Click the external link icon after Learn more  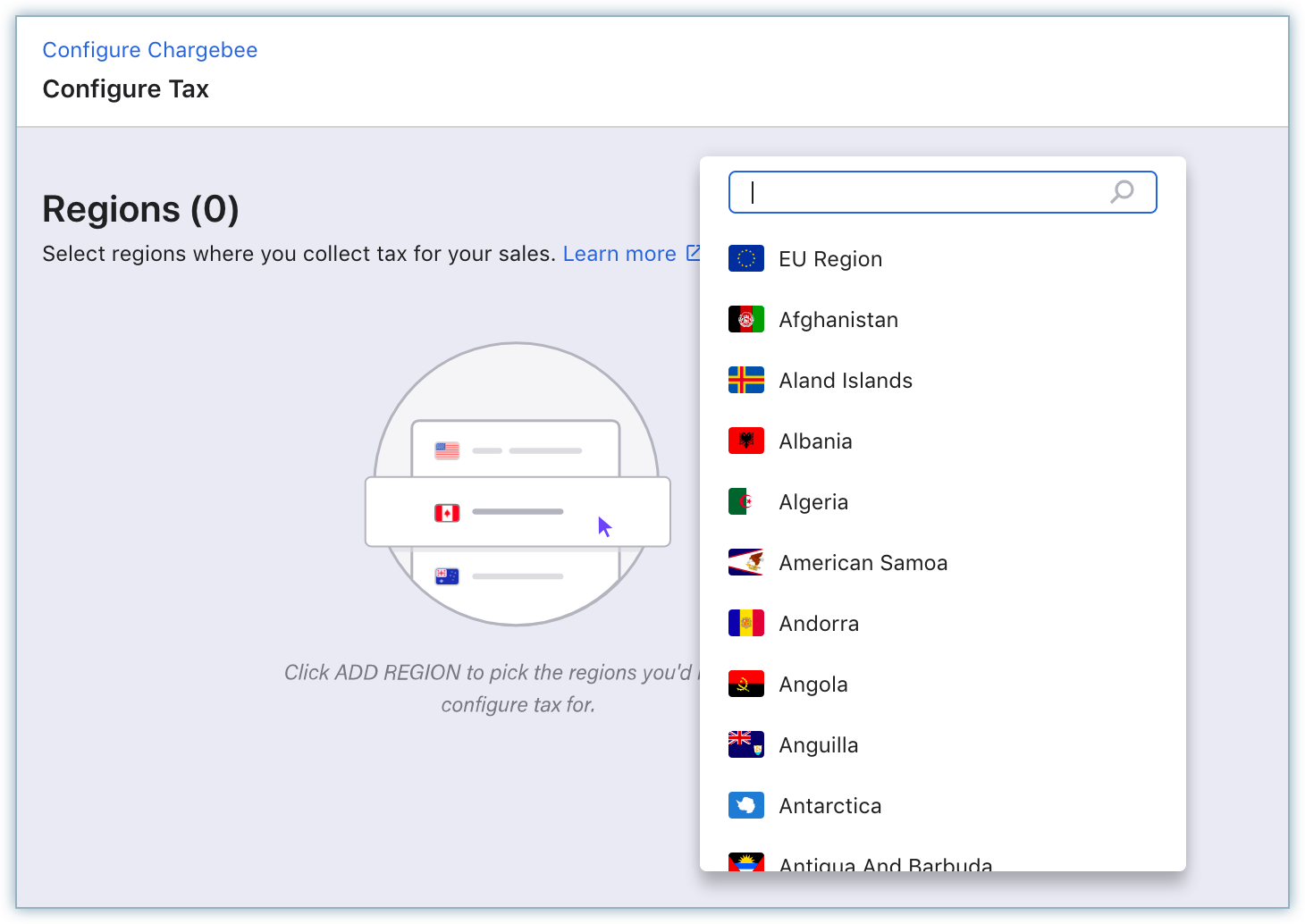click(693, 253)
